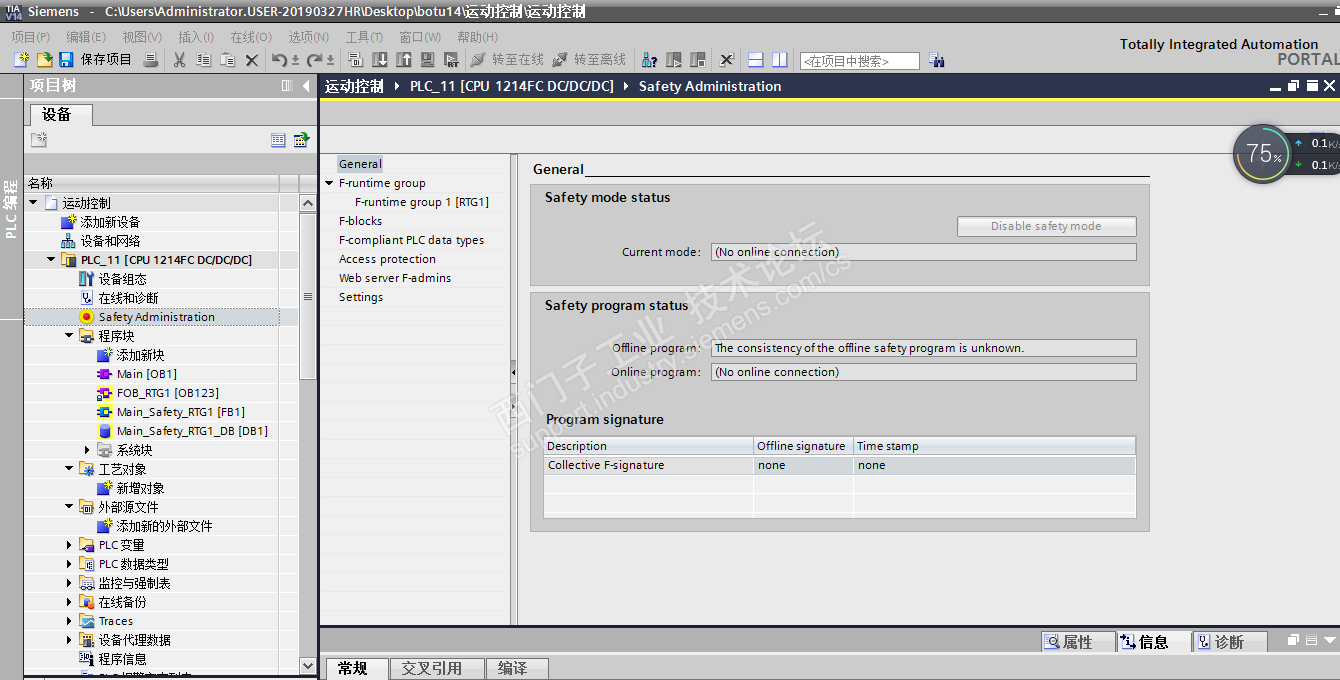Toggle vertical editor split view
The image size is (1340, 680).
(779, 60)
